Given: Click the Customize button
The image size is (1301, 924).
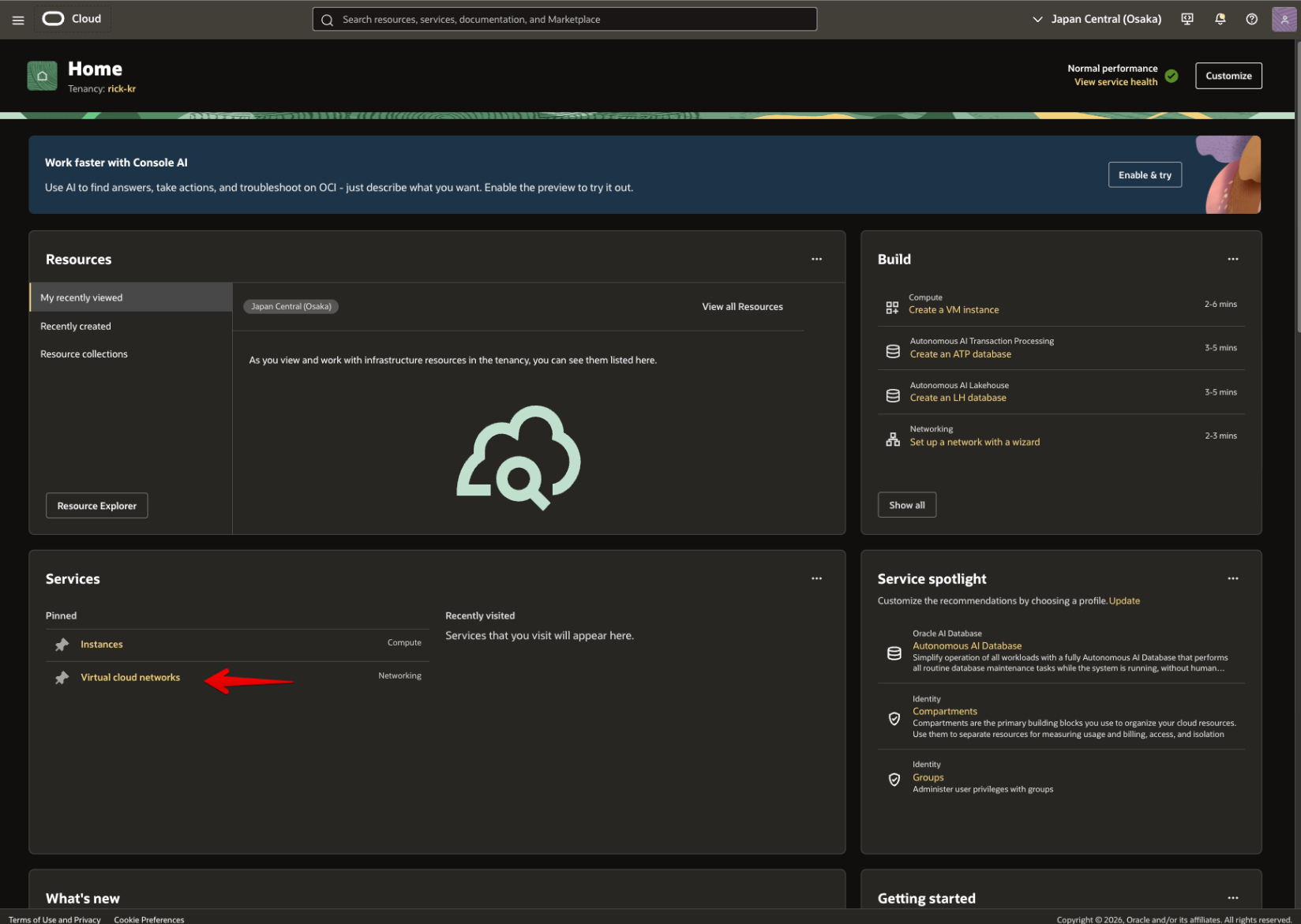Looking at the screenshot, I should pos(1228,76).
